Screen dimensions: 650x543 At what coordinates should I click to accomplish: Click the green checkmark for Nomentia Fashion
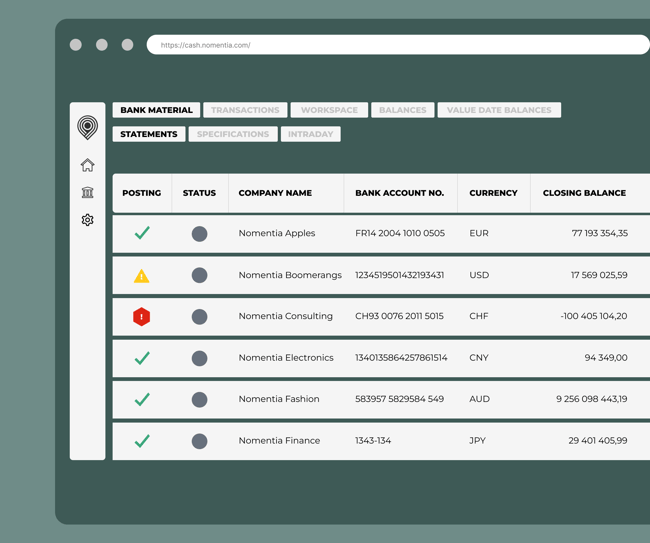142,400
